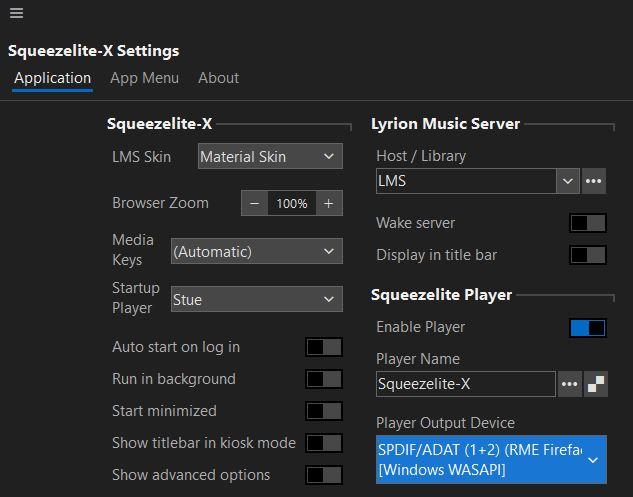Viewport: 633px width, 497px height.
Task: Increase Browser Zoom with plus button
Action: pyautogui.click(x=329, y=203)
